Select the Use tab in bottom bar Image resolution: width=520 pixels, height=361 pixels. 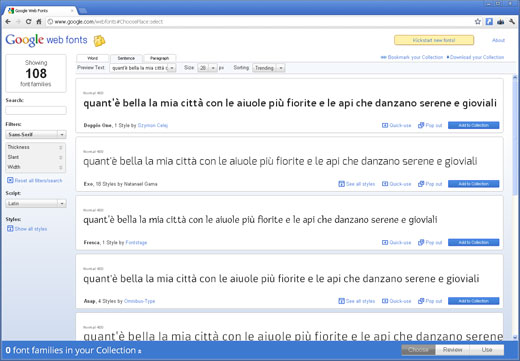487,350
